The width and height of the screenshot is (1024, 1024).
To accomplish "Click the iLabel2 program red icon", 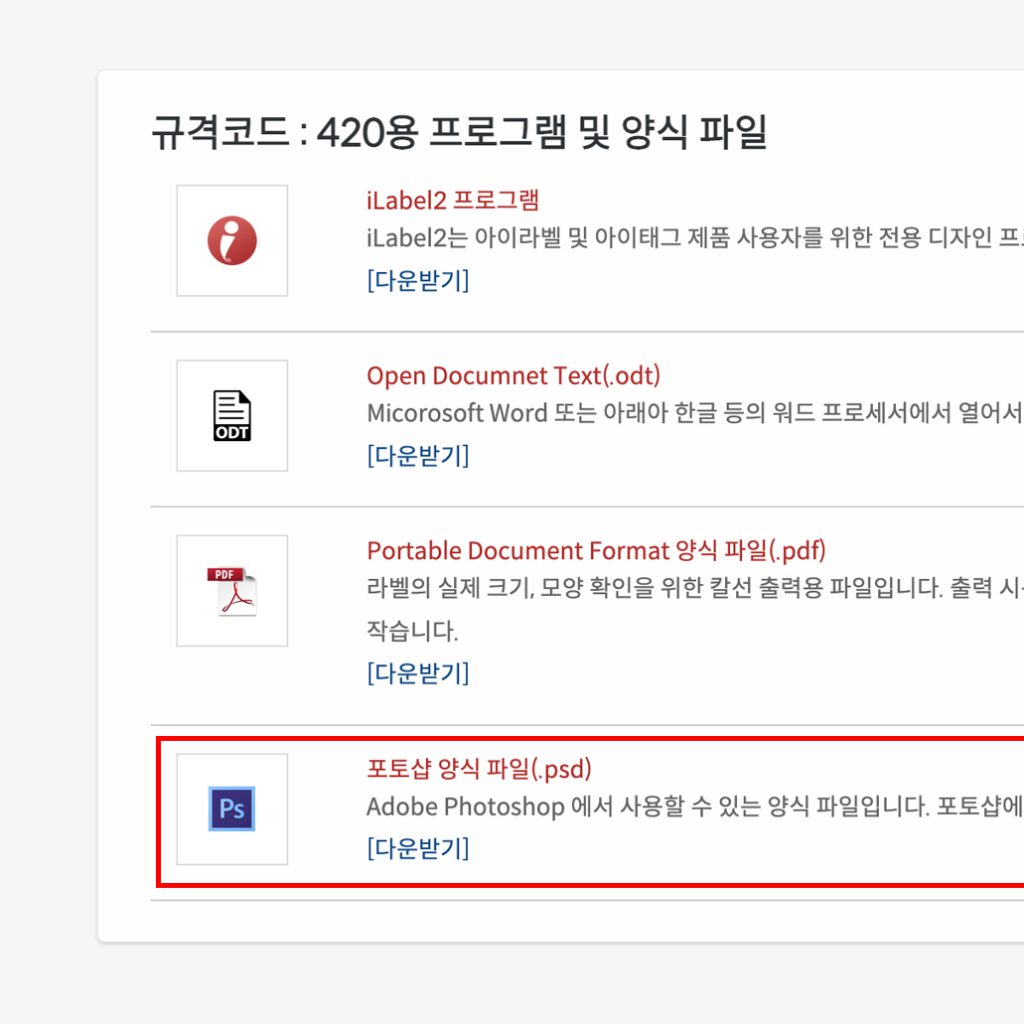I will click(x=232, y=240).
